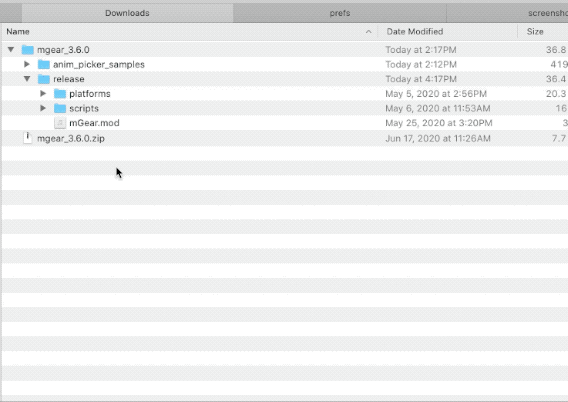Click the mgear_3.6.0 folder icon
Screen dimensions: 568x402
click(x=28, y=50)
